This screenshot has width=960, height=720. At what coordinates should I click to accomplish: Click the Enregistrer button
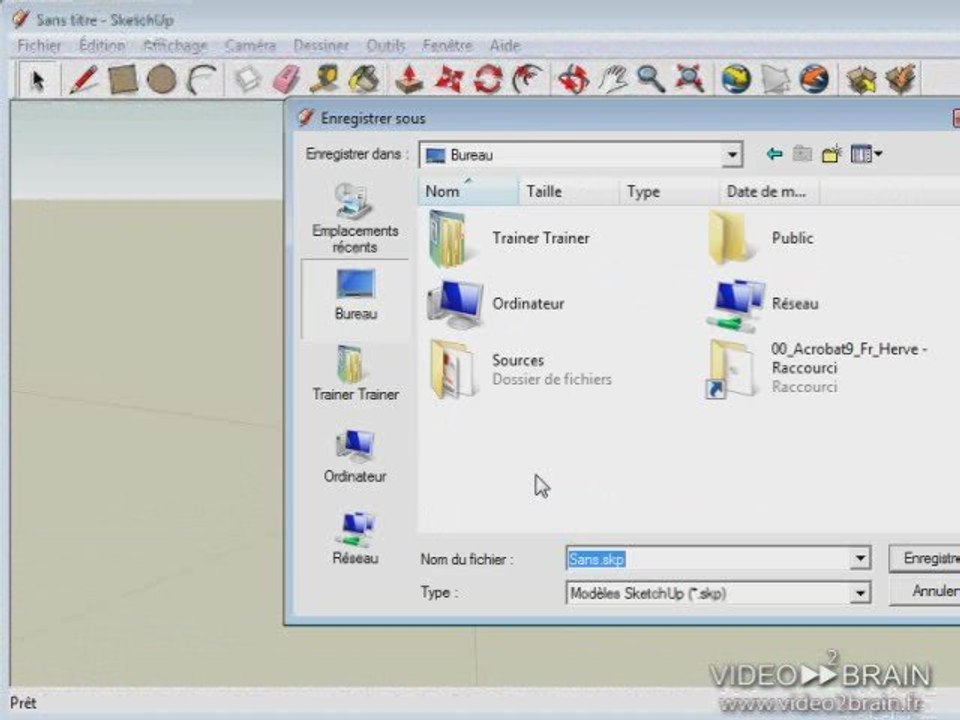click(x=924, y=558)
